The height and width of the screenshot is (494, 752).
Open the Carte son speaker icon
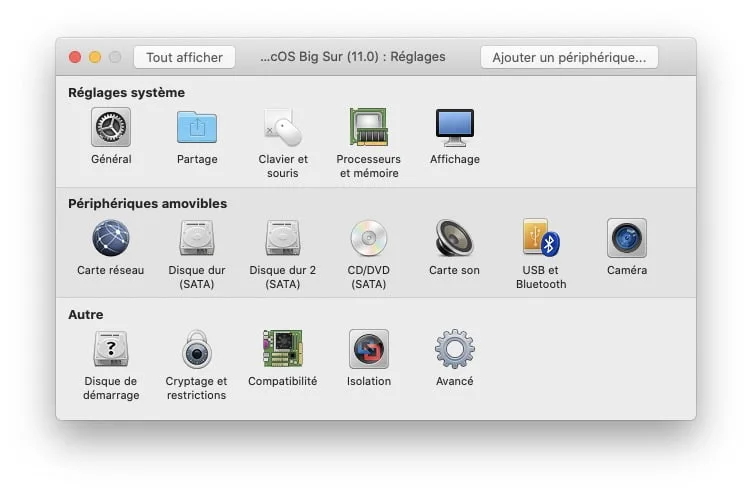click(x=455, y=238)
